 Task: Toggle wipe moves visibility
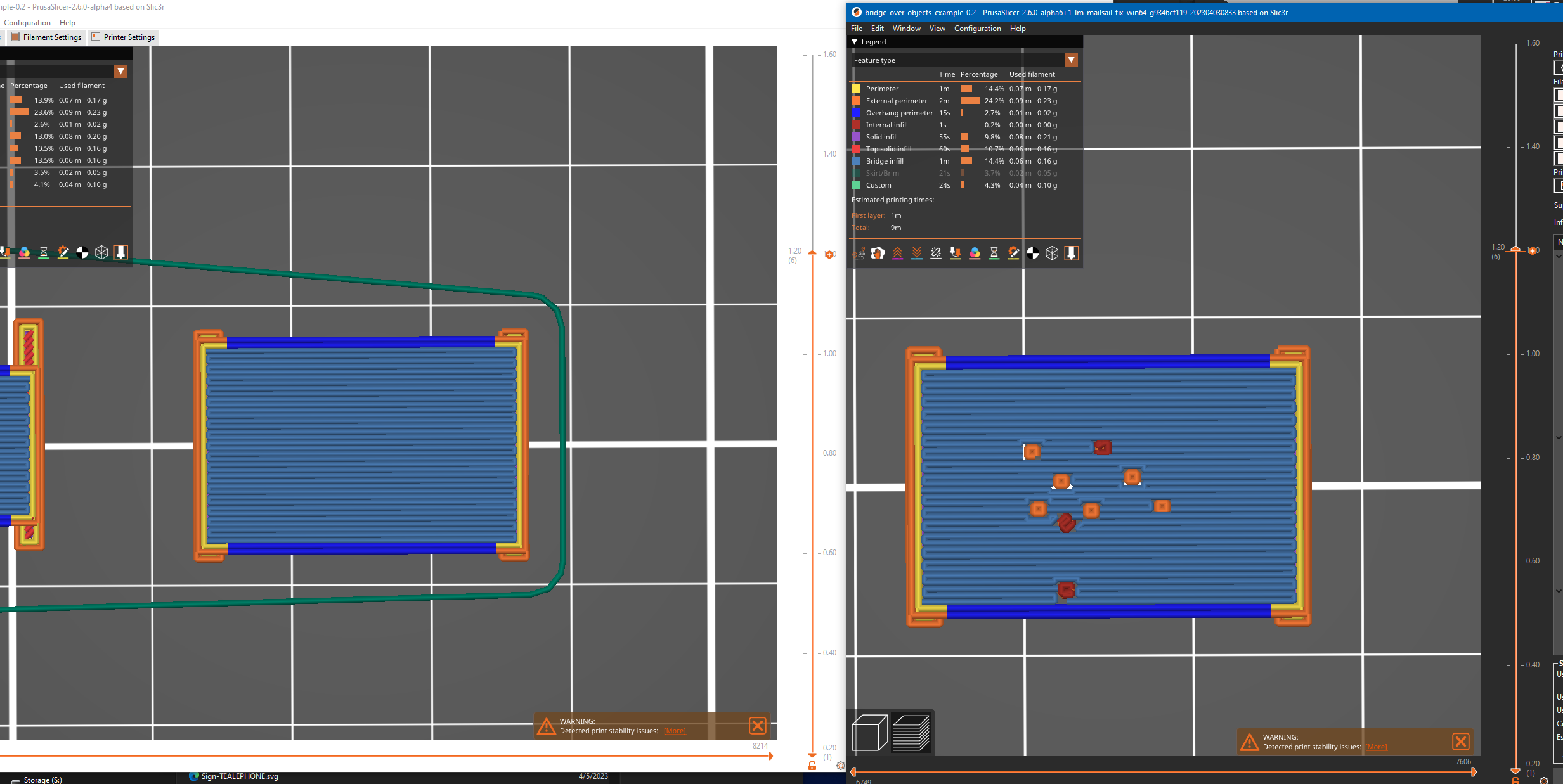[x=878, y=253]
